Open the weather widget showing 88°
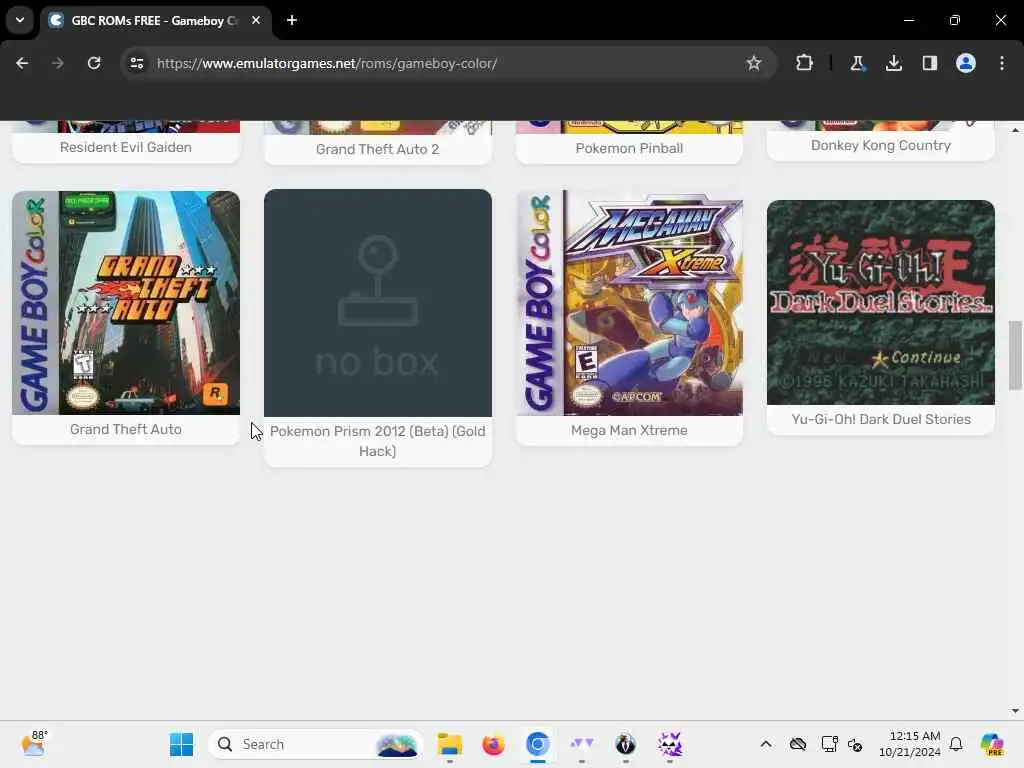The height and width of the screenshot is (768, 1024). 34,744
